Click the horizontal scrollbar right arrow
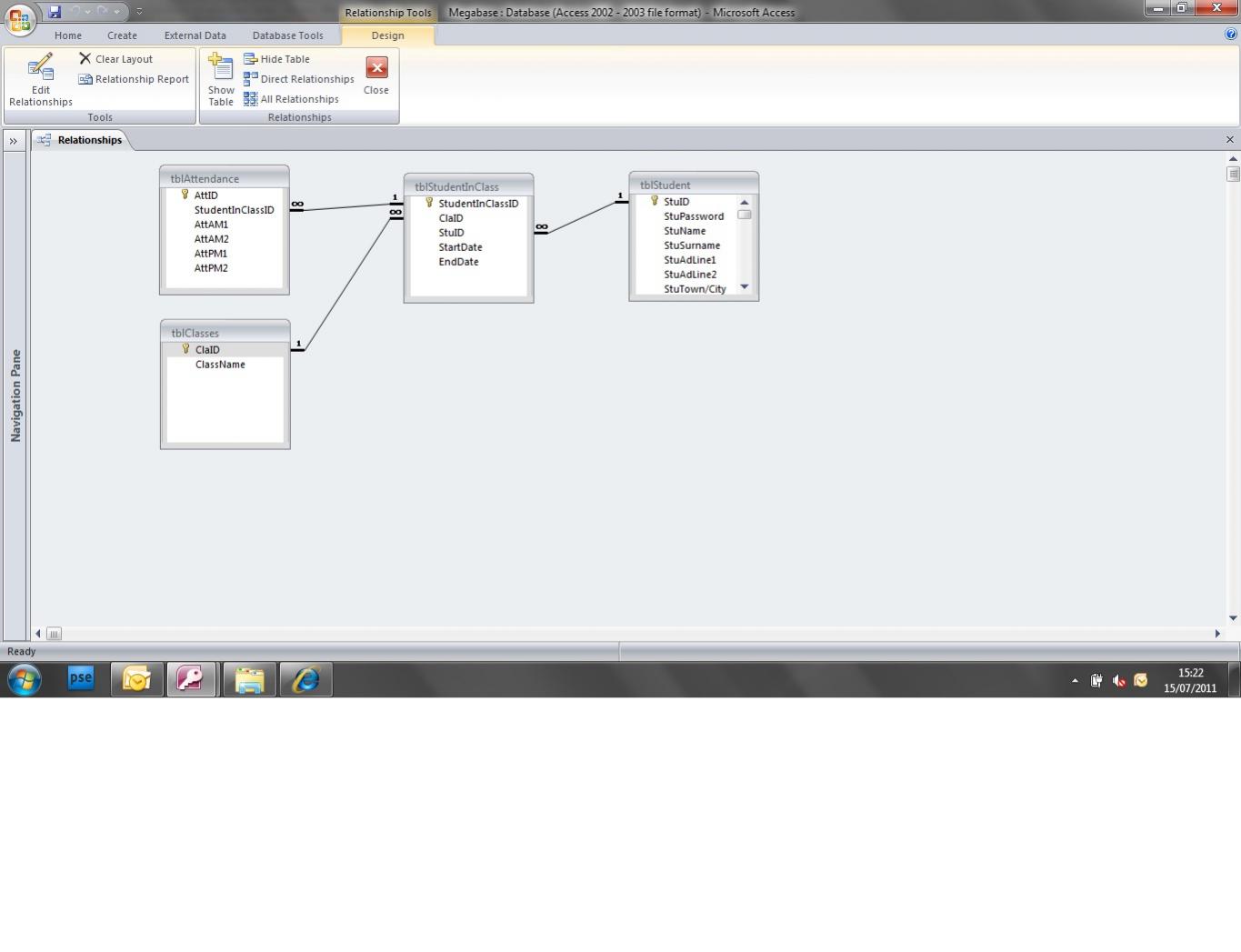The image size is (1241, 952). click(x=1217, y=634)
